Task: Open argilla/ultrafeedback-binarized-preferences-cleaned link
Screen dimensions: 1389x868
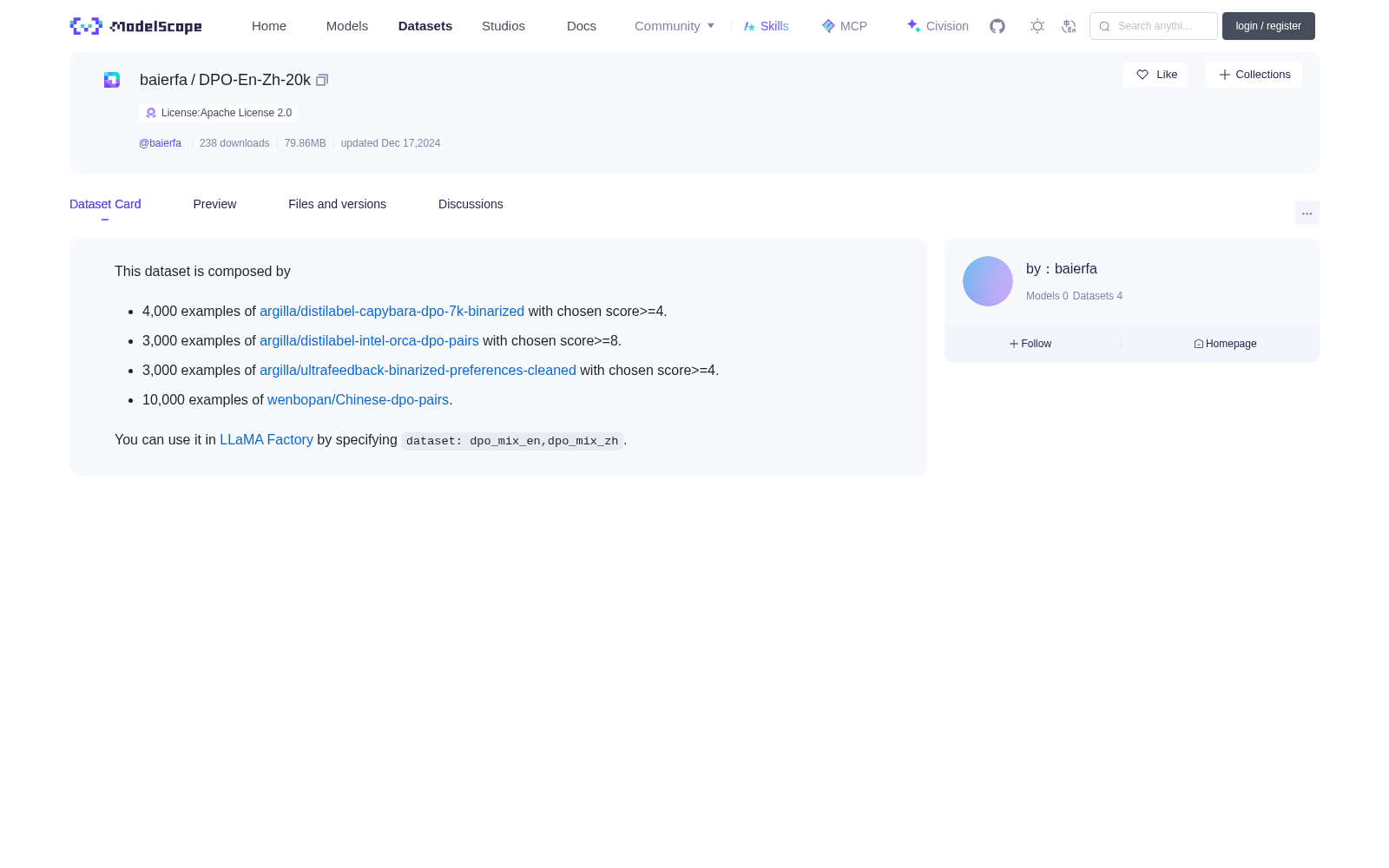Action: (x=418, y=371)
